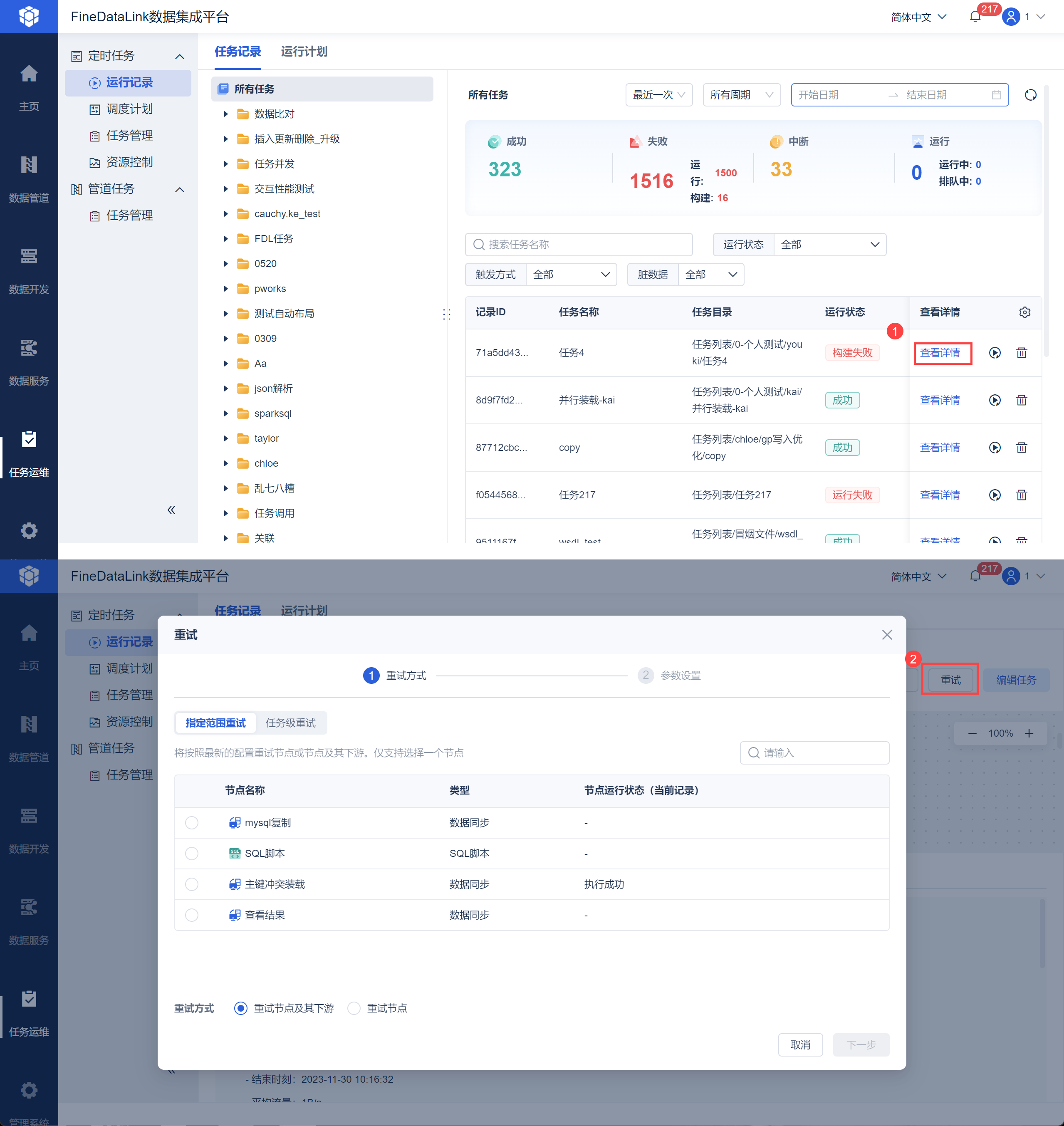Viewport: 1064px width, 1126px height.
Task: Click plus to increase canvas zoom
Action: point(1029,733)
